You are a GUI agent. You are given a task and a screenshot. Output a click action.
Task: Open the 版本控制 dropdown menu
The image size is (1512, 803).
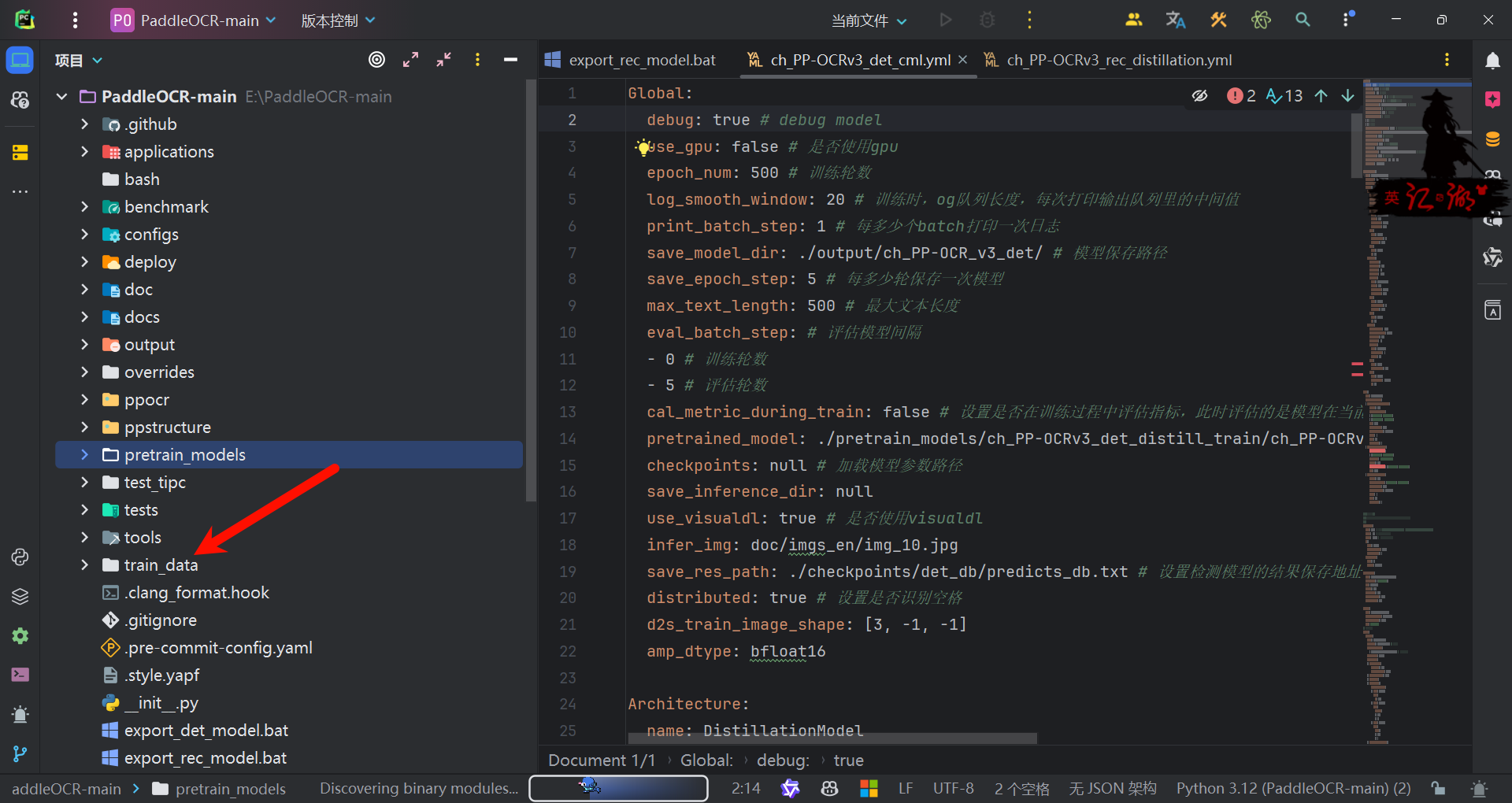pyautogui.click(x=338, y=20)
